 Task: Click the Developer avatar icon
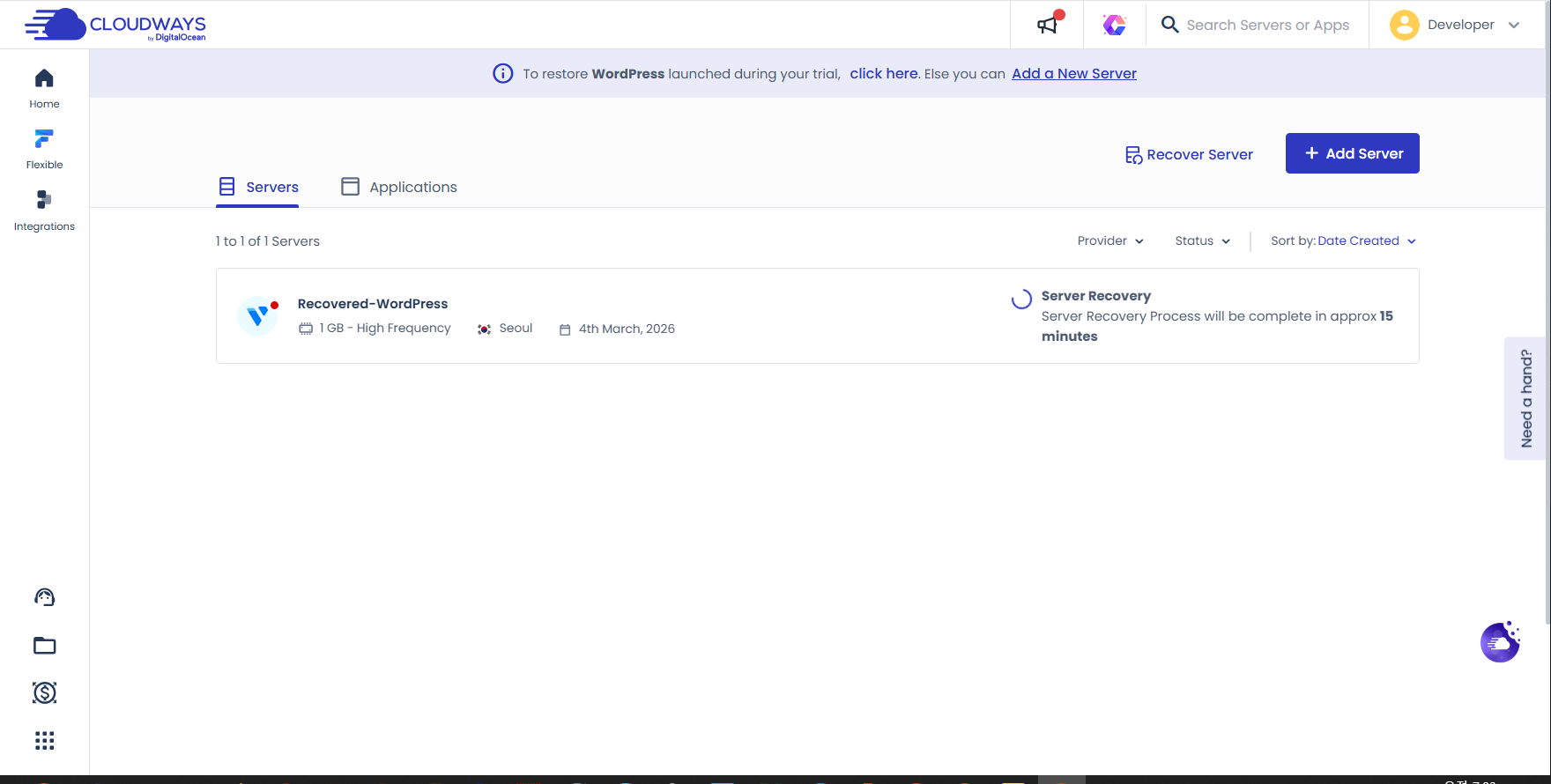[x=1404, y=25]
